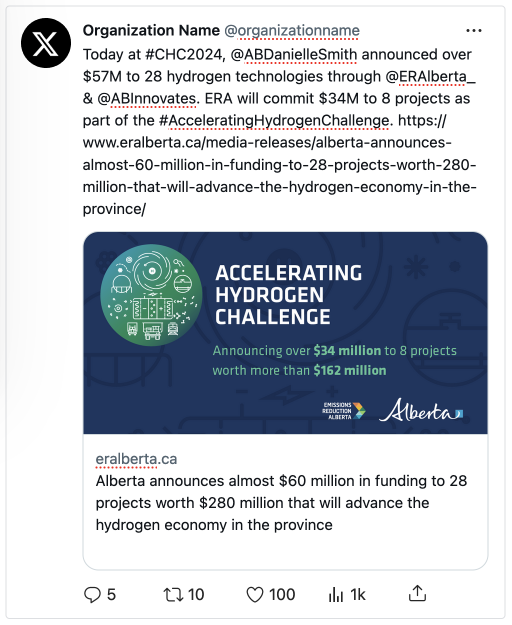Open the @ABDanielleSmith mention
Image resolution: width=512 pixels, height=625 pixels.
pos(294,55)
